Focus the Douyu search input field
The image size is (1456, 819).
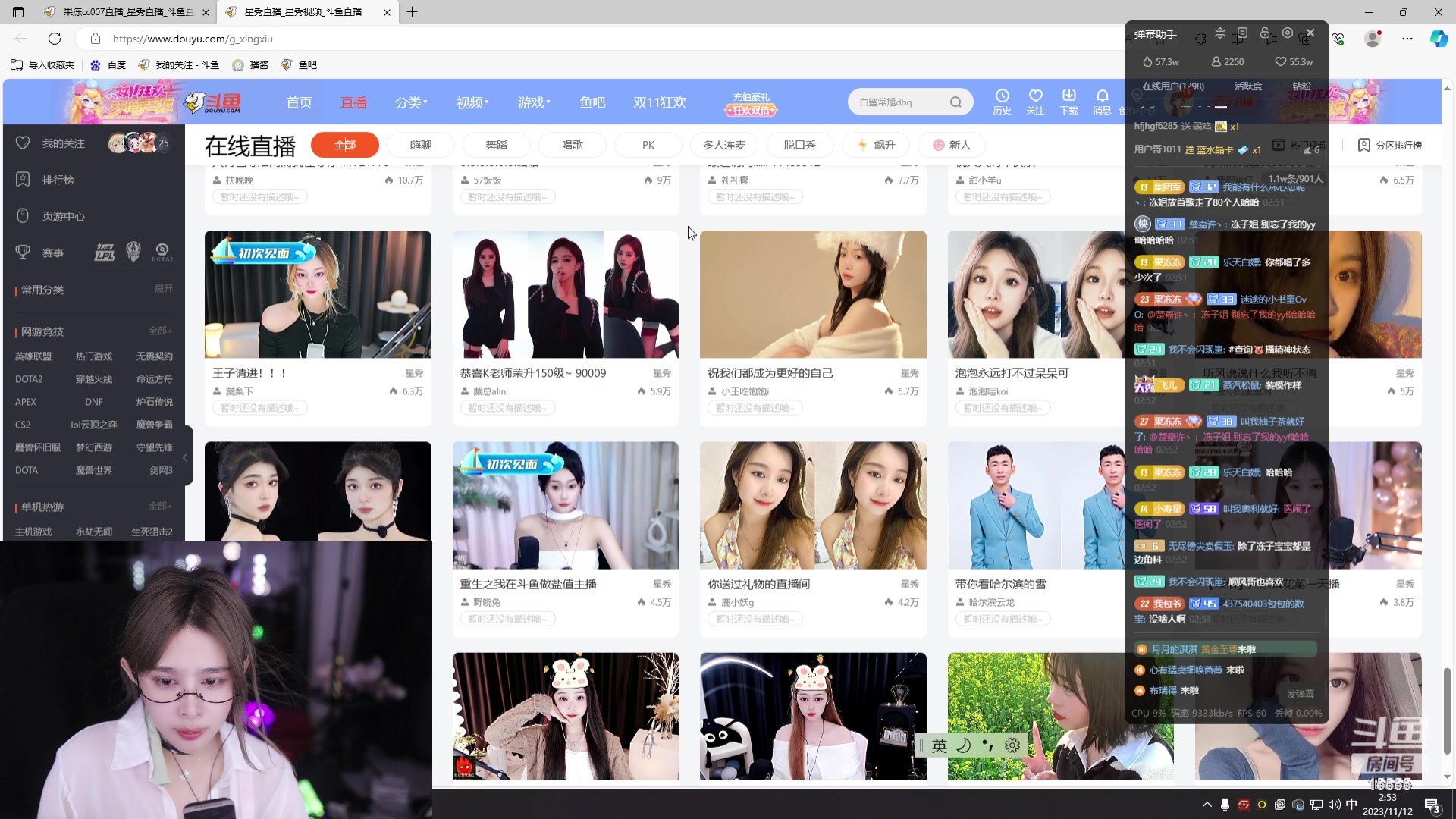899,102
